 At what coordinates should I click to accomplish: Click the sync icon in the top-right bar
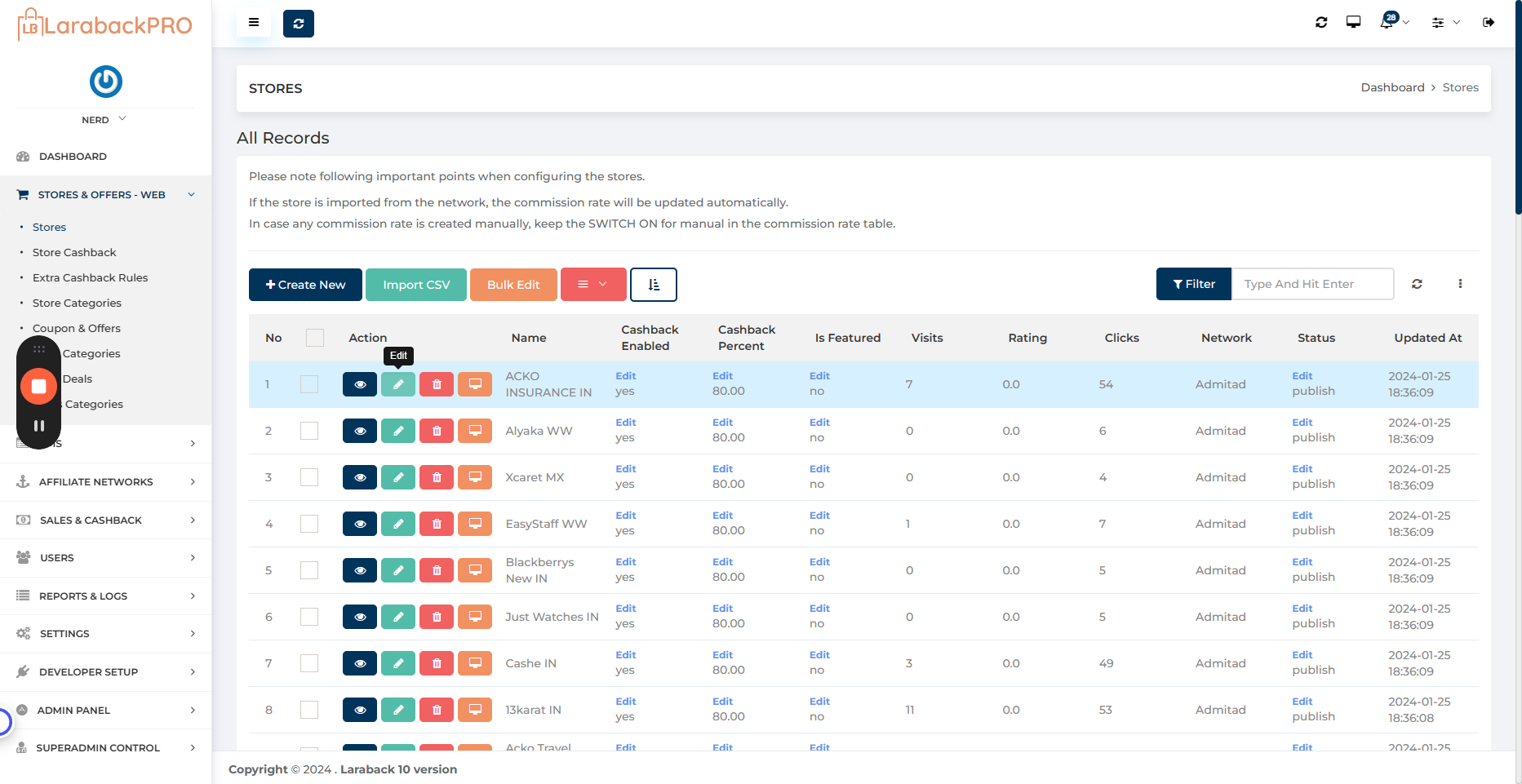(1321, 22)
